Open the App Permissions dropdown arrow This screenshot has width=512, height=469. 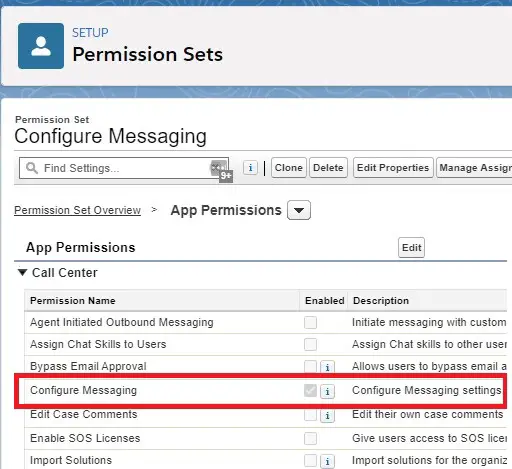click(299, 210)
